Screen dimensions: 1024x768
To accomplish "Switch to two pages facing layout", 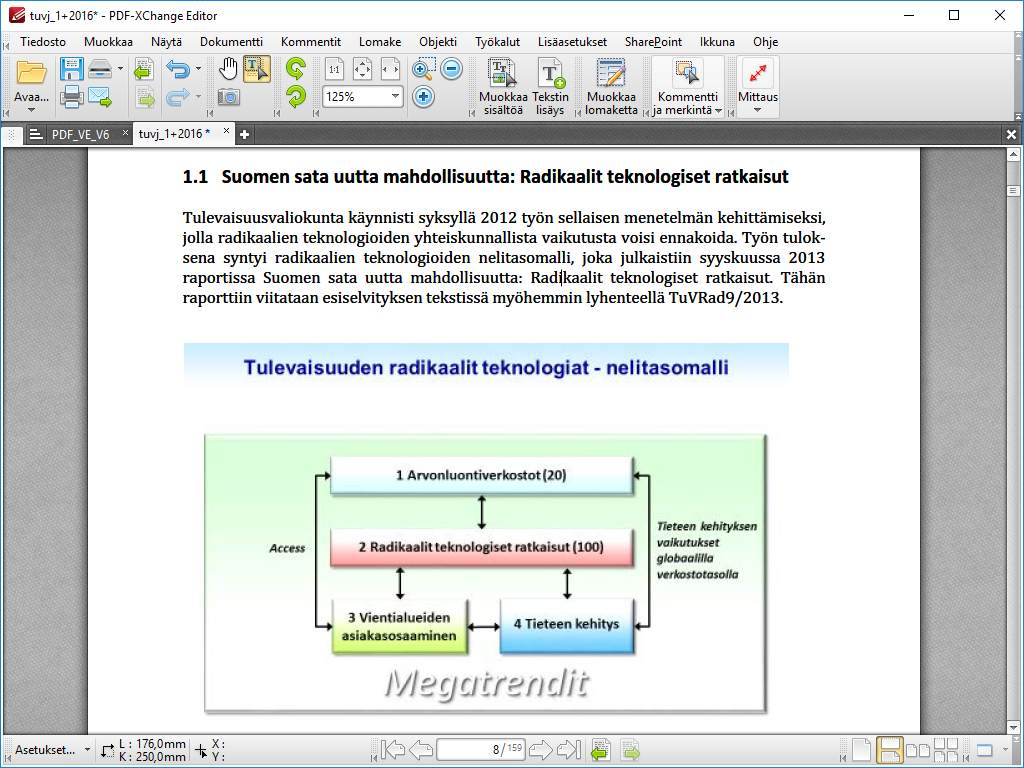I will click(x=918, y=750).
